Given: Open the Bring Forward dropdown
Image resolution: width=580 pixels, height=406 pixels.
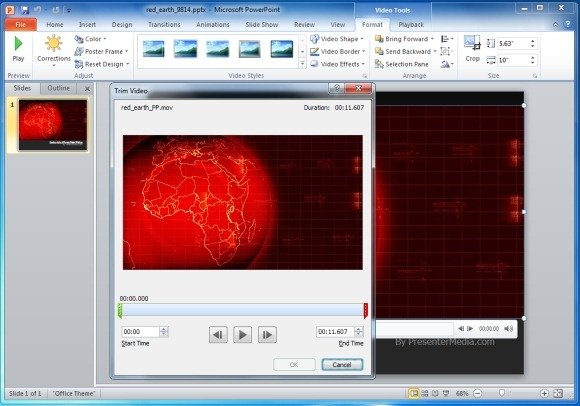Looking at the screenshot, I should click(x=432, y=39).
